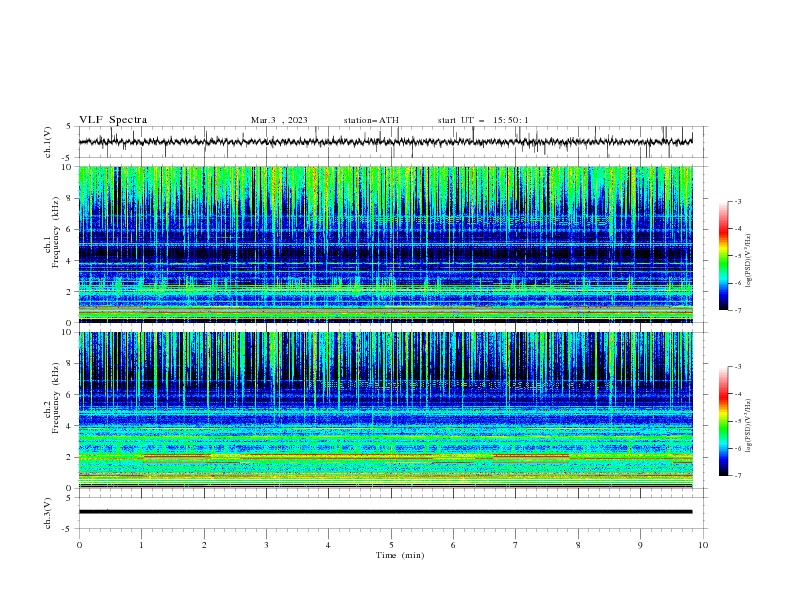Viewport: 792px width, 612px height.
Task: Click the 'station=ATH' header label
Action: coord(371,120)
